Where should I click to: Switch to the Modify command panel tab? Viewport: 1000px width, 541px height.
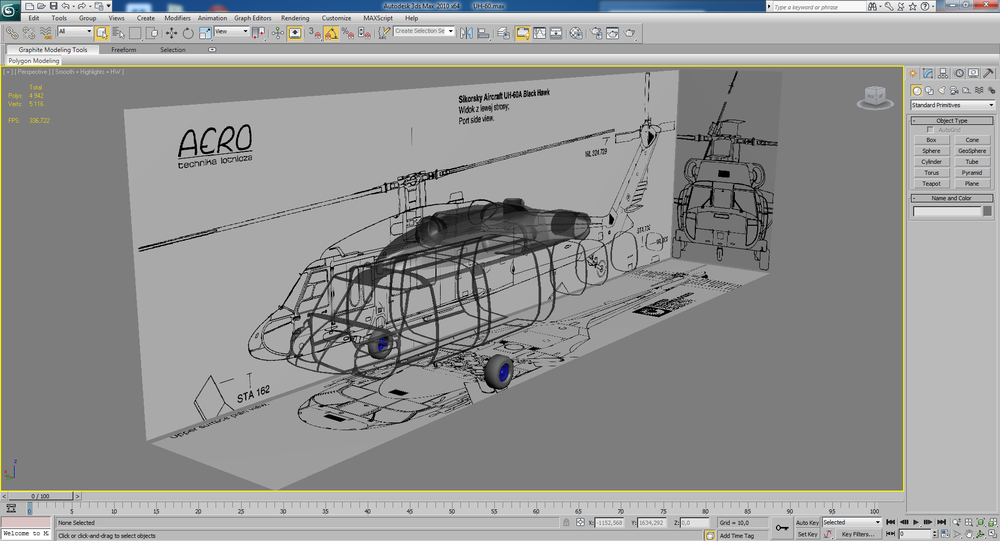[928, 73]
